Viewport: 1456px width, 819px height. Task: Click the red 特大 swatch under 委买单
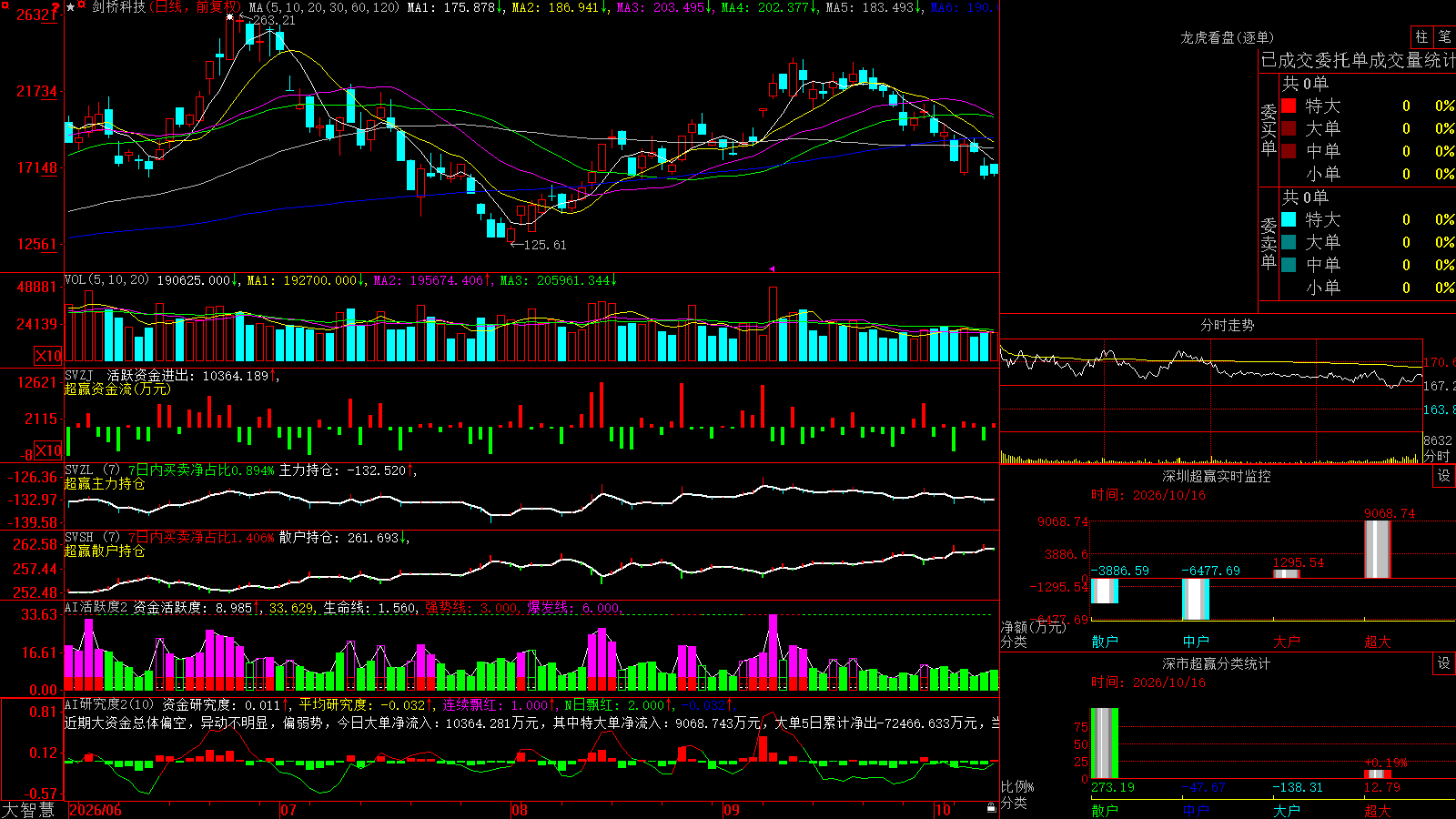pyautogui.click(x=1289, y=106)
